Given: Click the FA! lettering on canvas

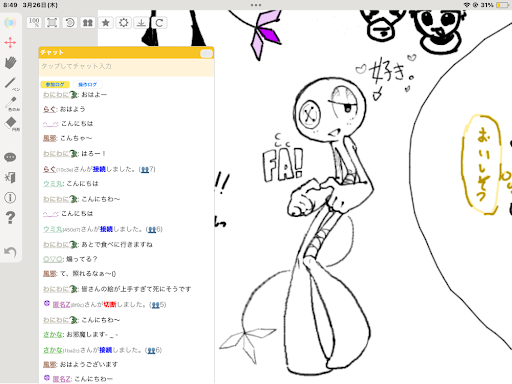Looking at the screenshot, I should pos(283,164).
